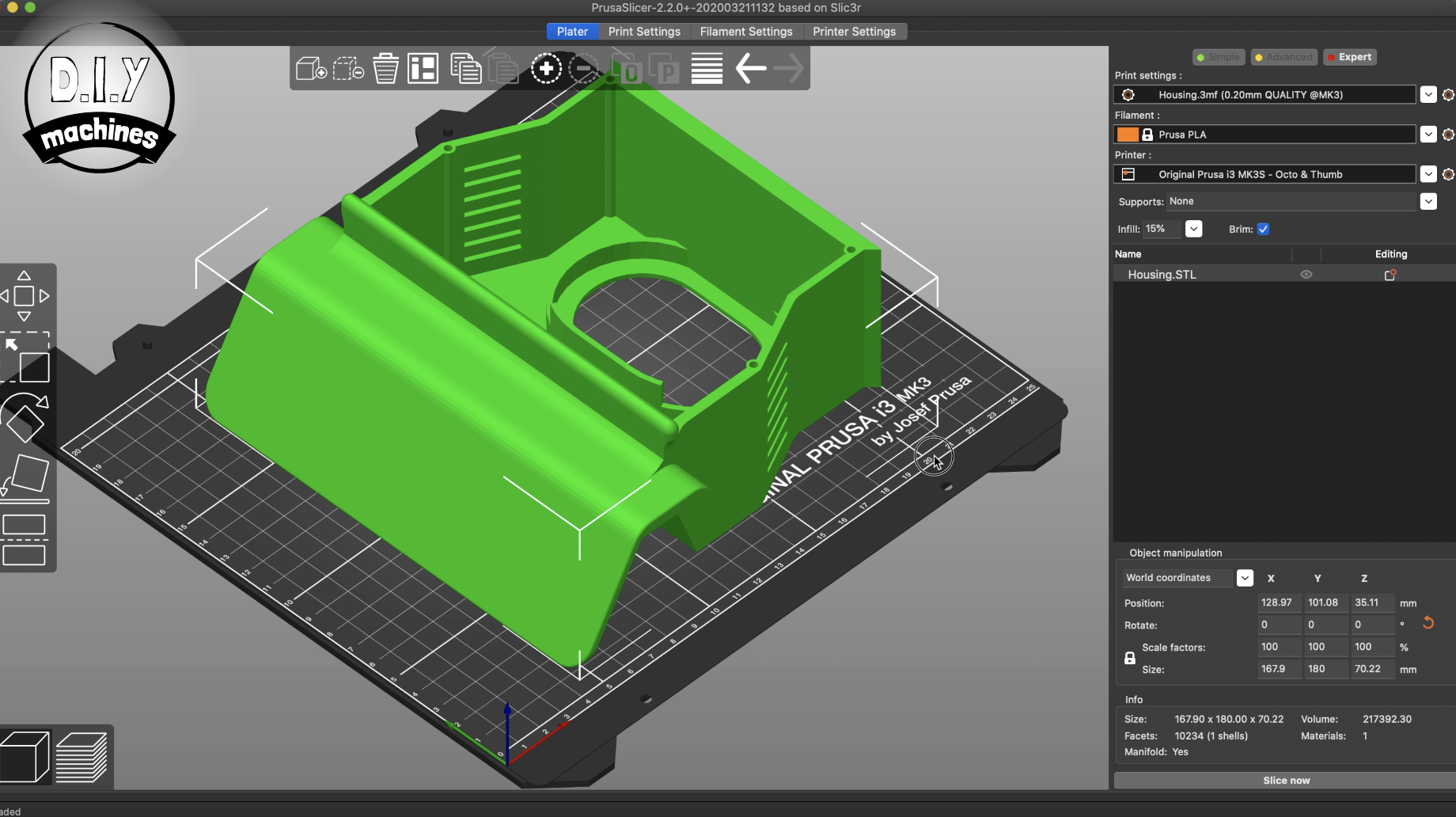Open the World coordinates dropdown

[1245, 578]
